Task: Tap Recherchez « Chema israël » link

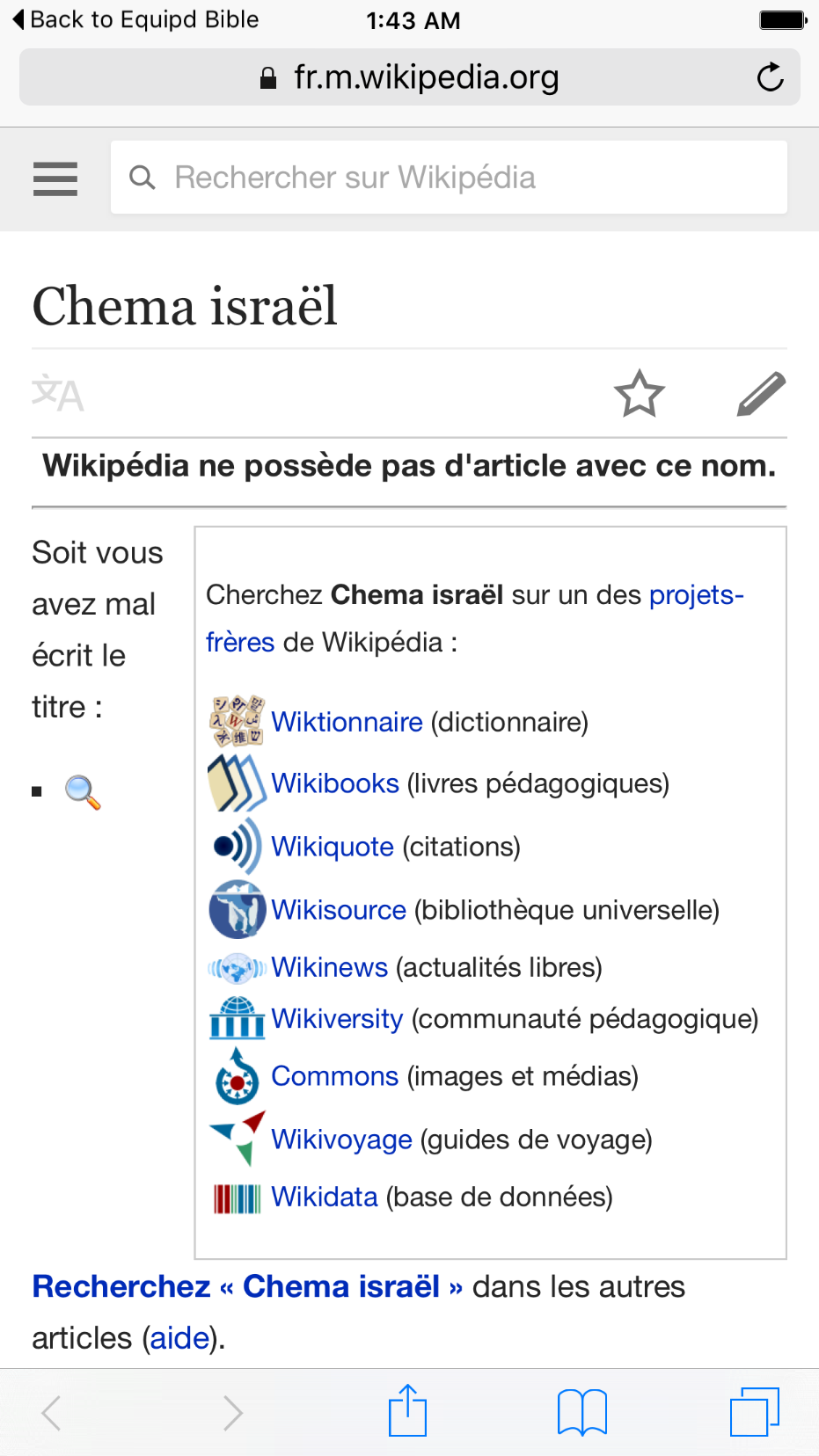Action: (x=247, y=1286)
